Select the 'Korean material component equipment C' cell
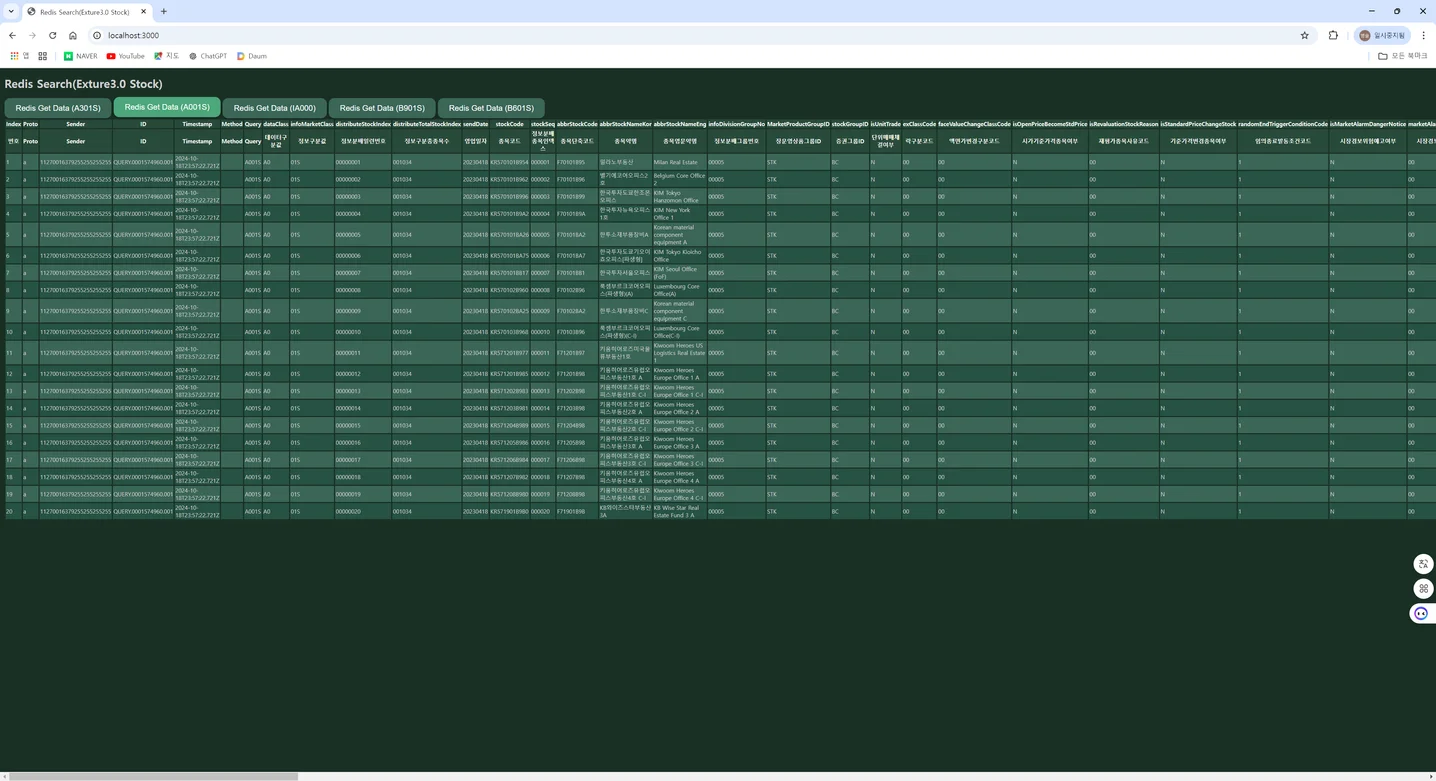The width and height of the screenshot is (1436, 781). tap(680, 310)
